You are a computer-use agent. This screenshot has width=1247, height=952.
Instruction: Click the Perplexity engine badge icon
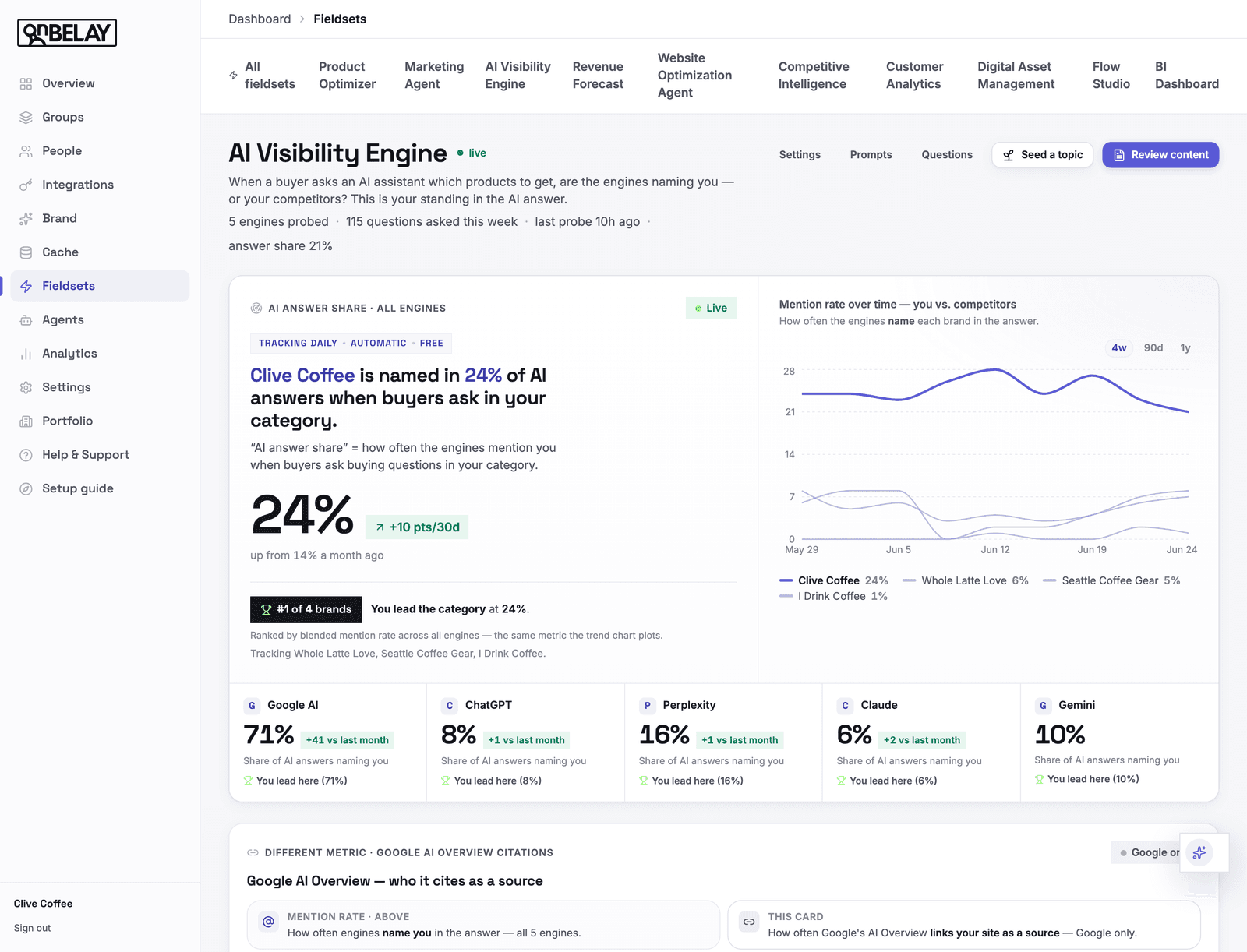coord(647,706)
